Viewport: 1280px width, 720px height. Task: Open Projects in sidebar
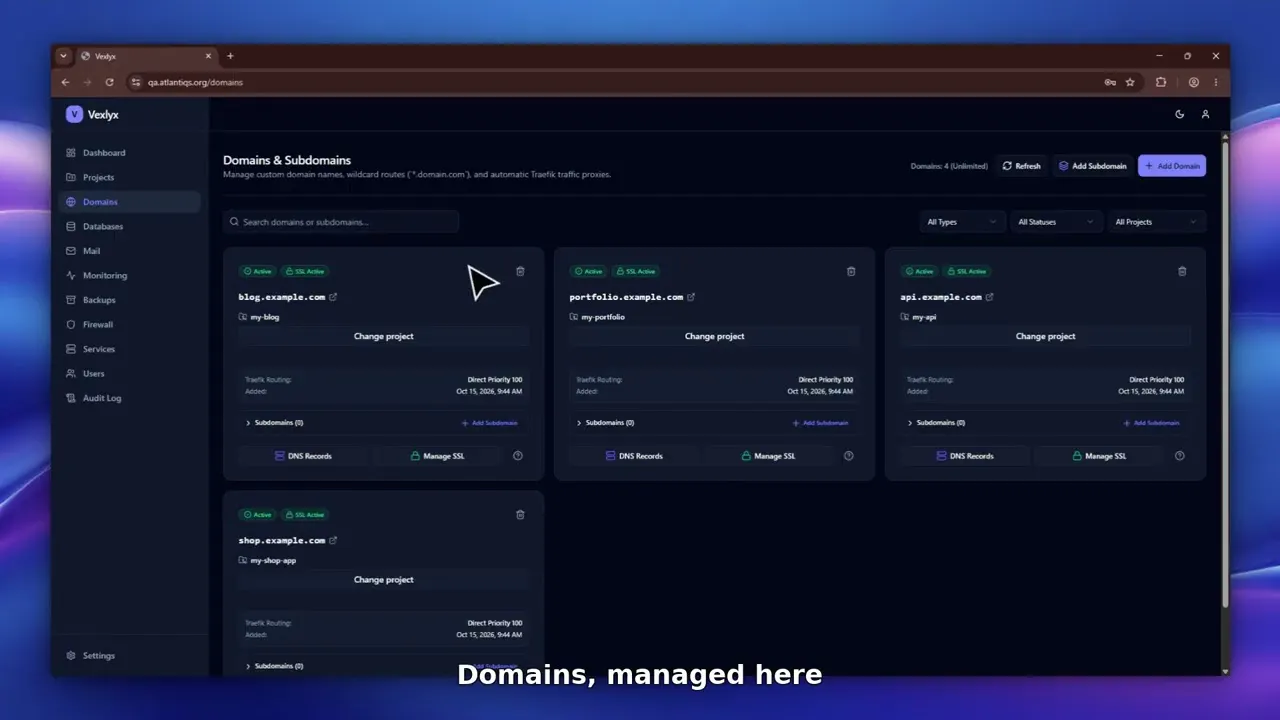tap(129, 177)
